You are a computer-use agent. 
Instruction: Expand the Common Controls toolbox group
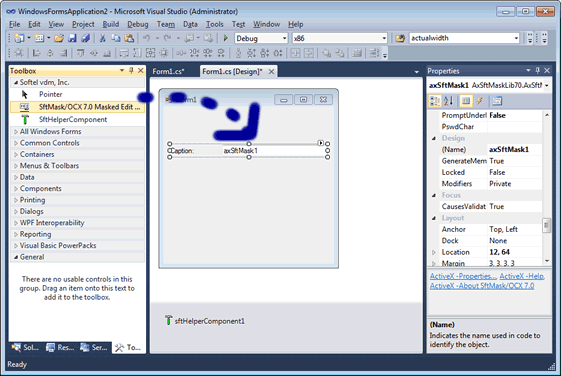tap(15, 143)
